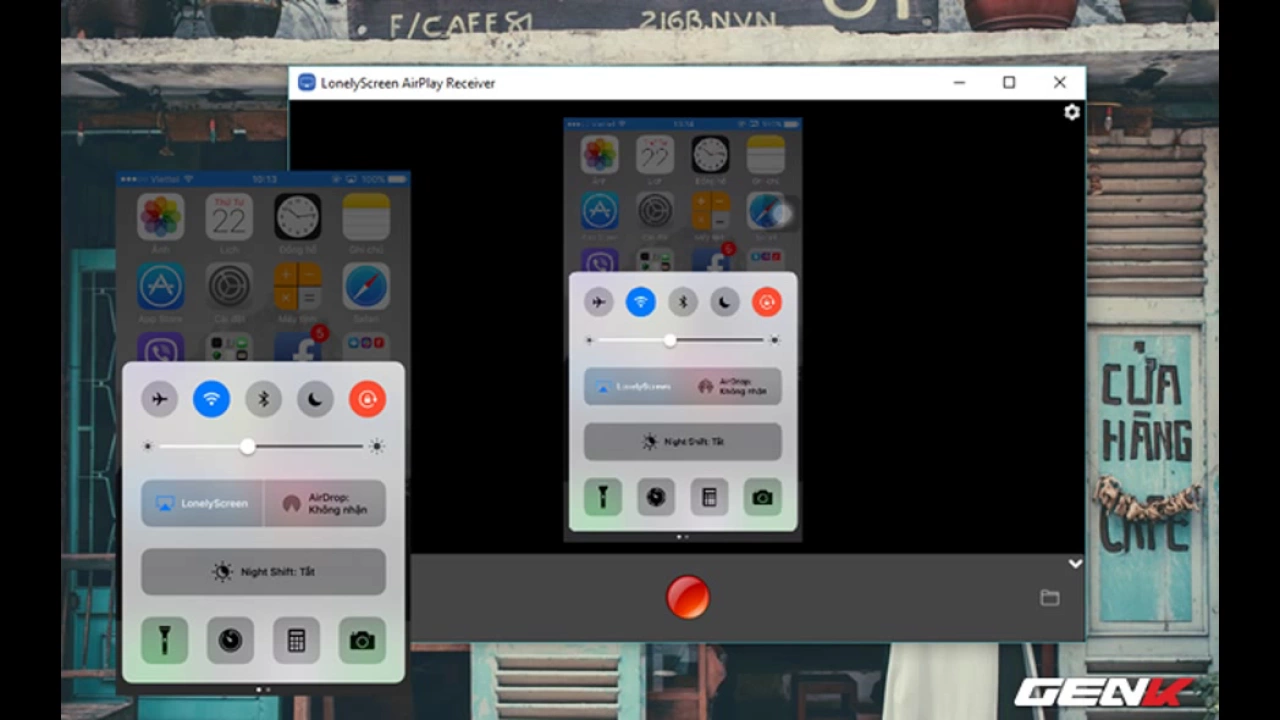Open Settings app on left phone

(229, 287)
